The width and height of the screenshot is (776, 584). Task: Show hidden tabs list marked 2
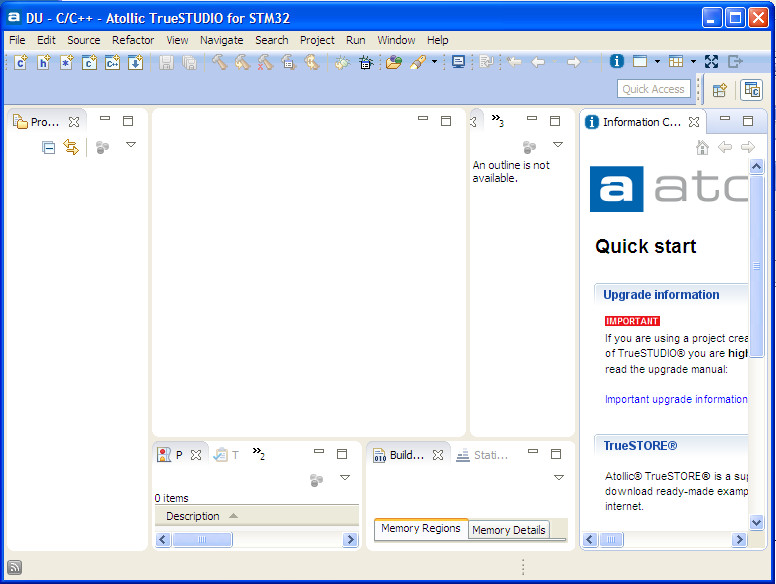tap(259, 453)
